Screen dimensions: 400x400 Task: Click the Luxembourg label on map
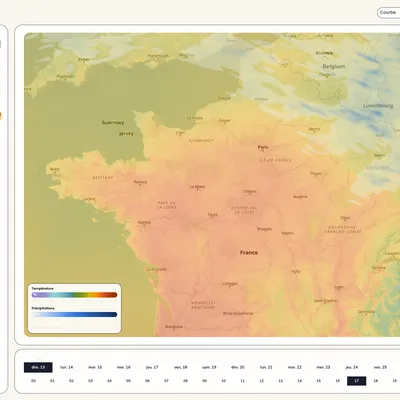378,106
